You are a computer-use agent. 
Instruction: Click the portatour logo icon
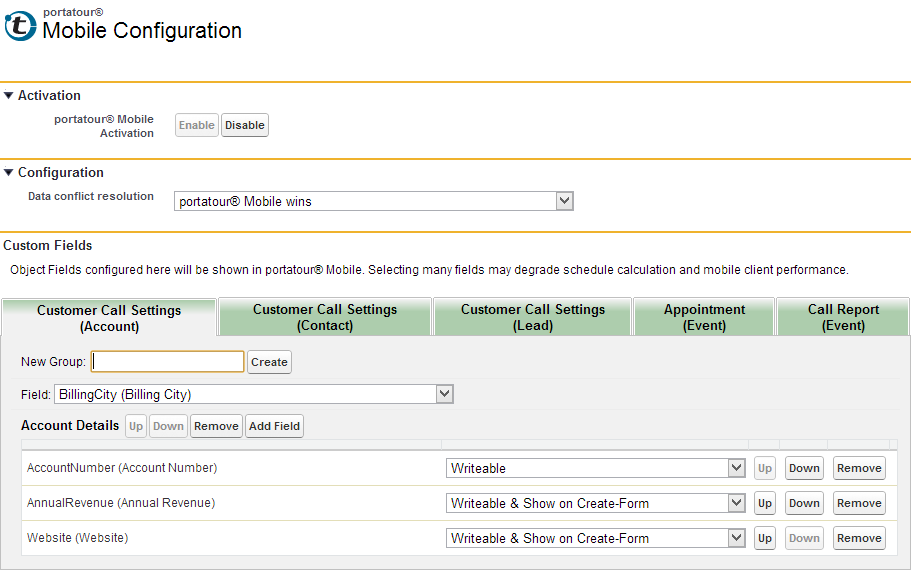20,26
